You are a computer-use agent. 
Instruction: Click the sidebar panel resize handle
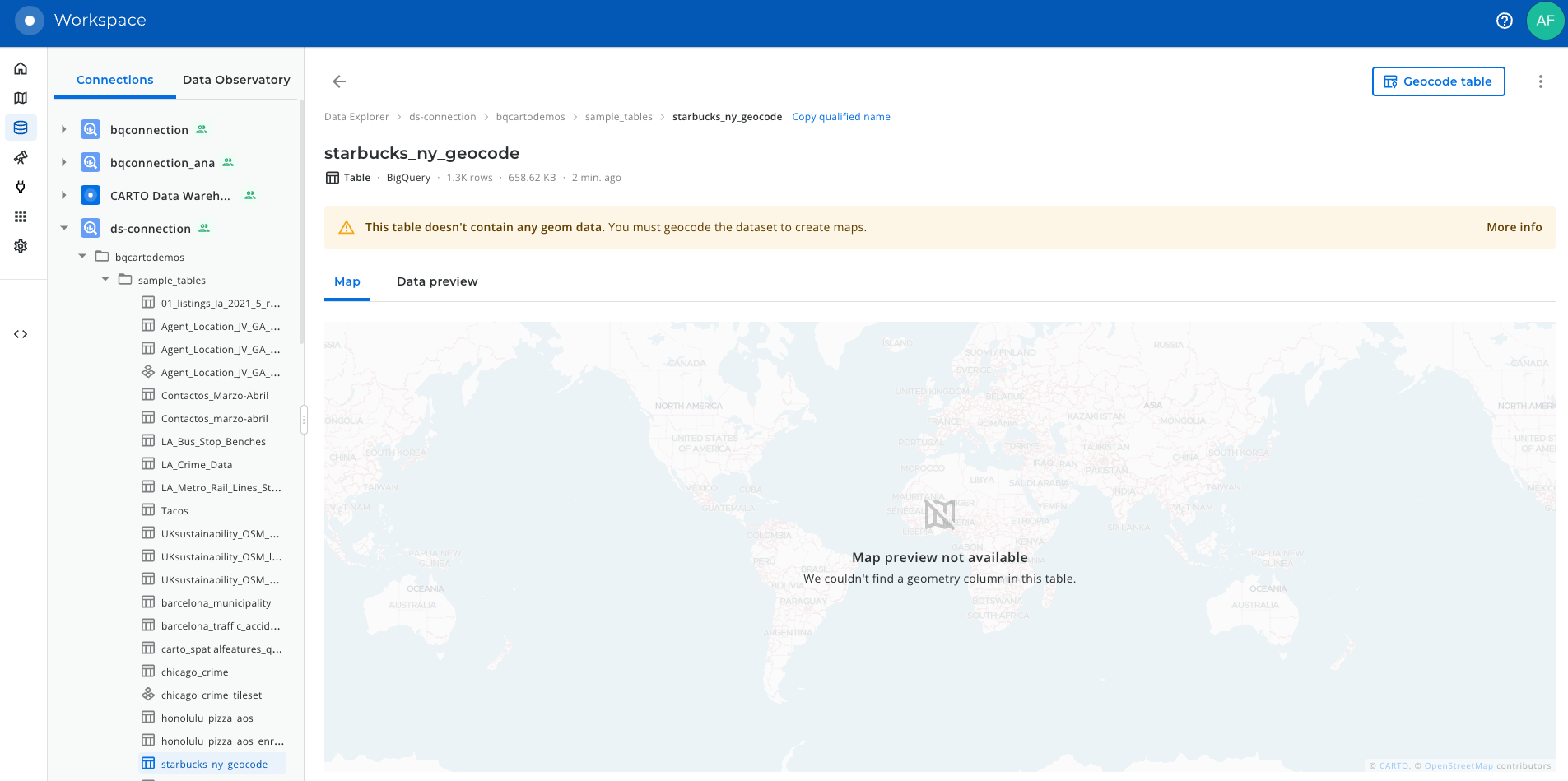pyautogui.click(x=304, y=419)
